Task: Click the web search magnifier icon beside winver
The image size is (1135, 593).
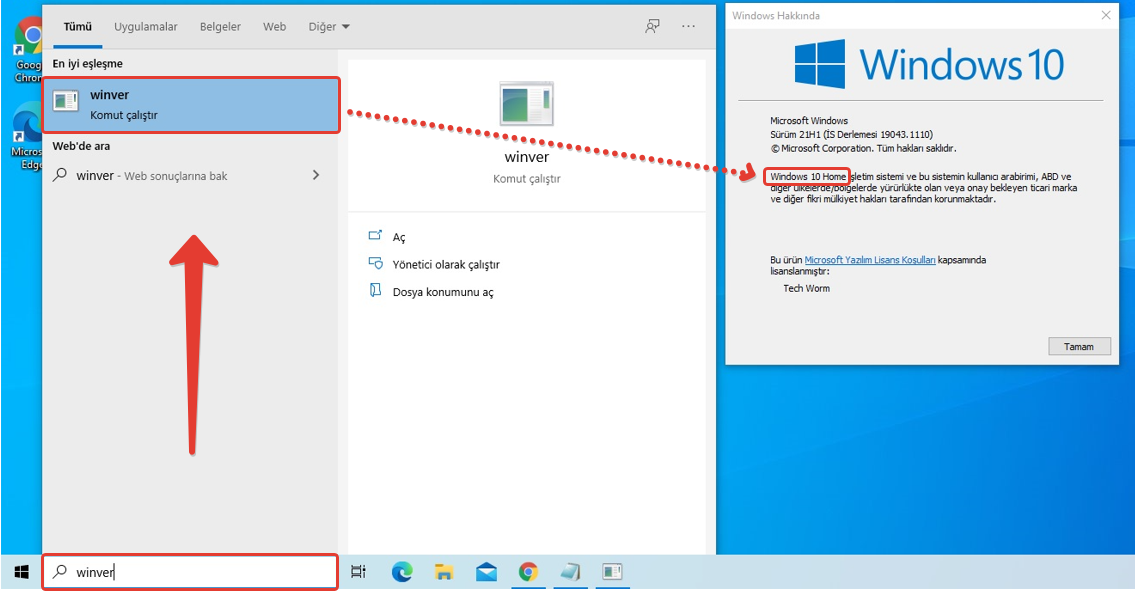Action: [61, 174]
